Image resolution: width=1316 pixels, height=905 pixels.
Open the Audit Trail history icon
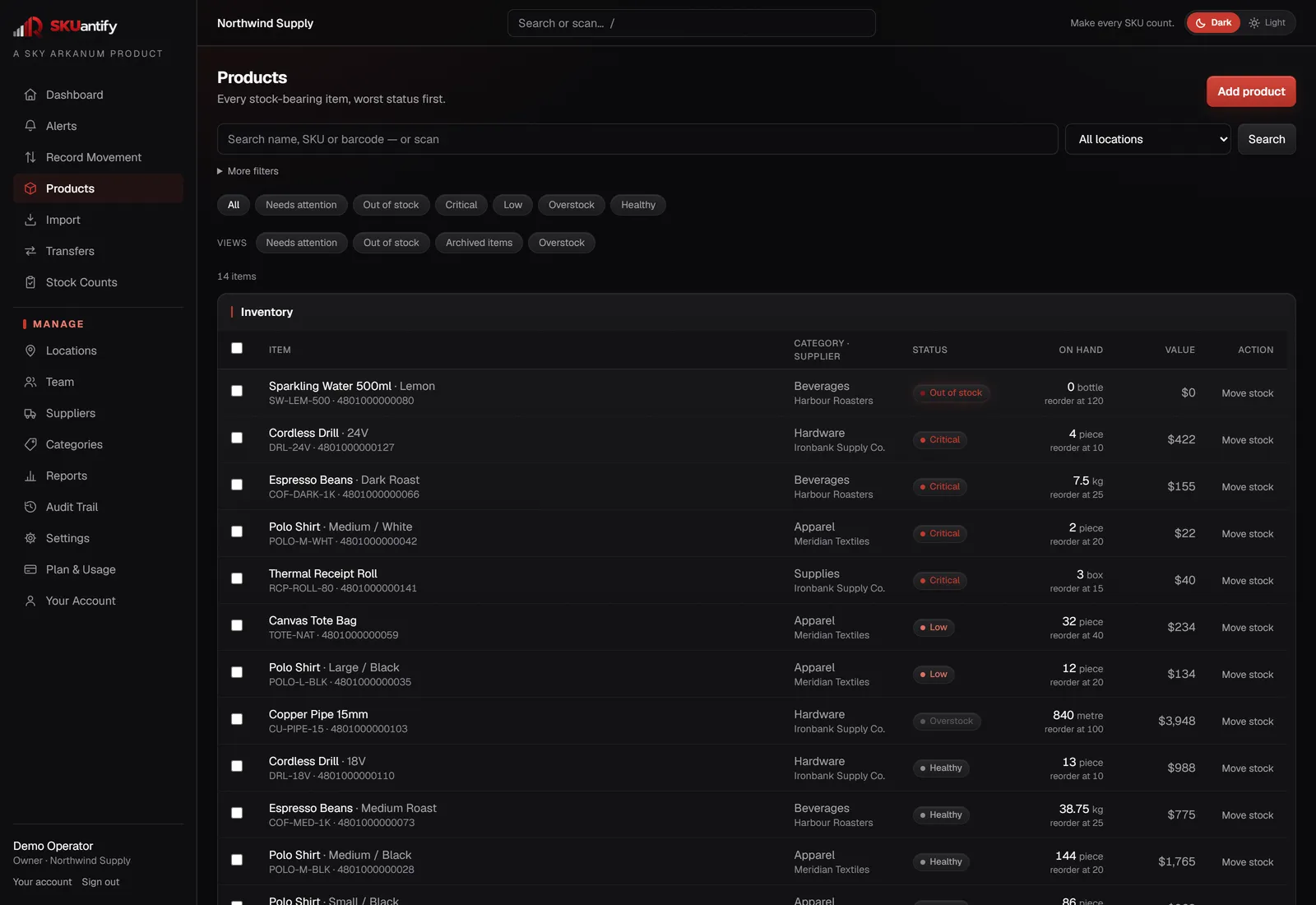pos(30,507)
